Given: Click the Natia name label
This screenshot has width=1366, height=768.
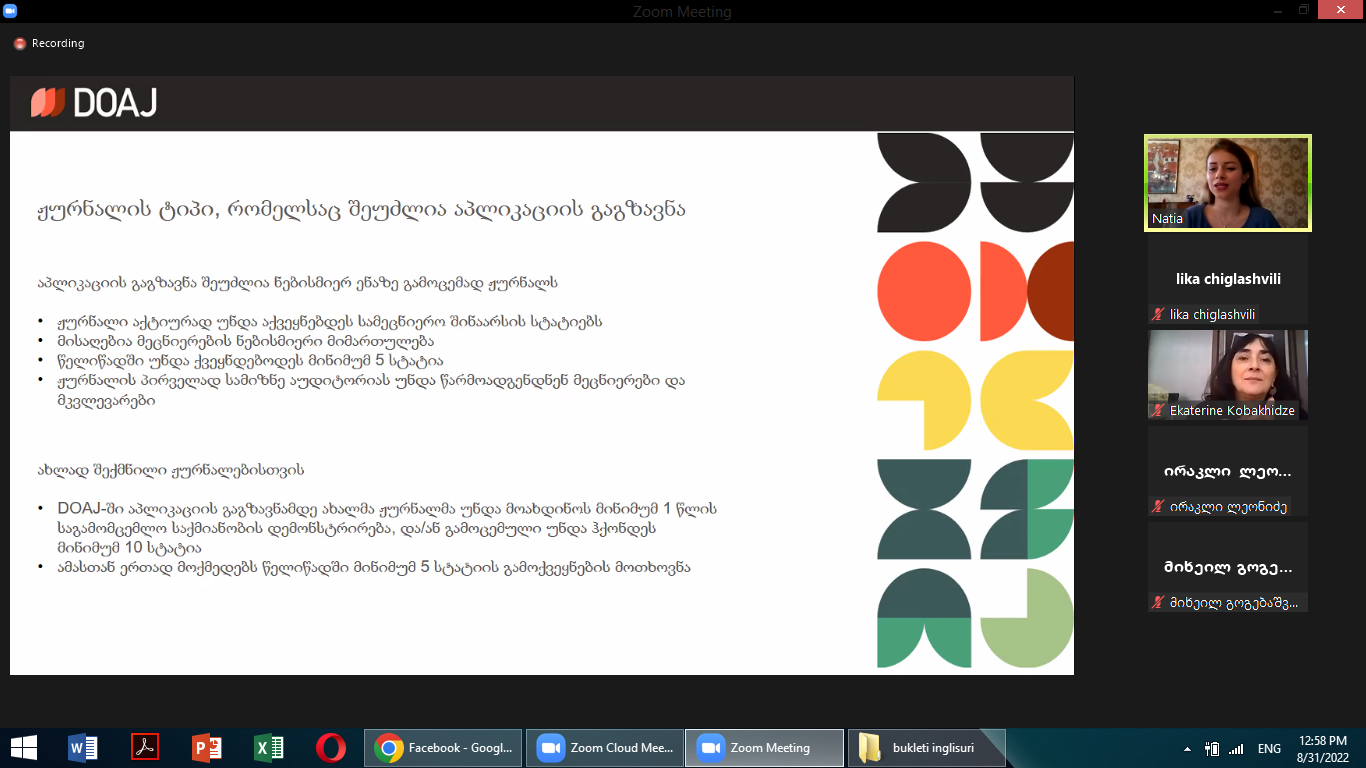Looking at the screenshot, I should click(x=1167, y=218).
